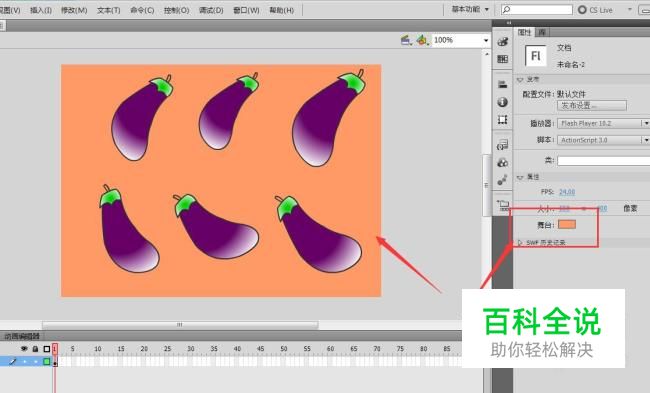Open the 文本(T) menu
Screen dimensions: 650x393
point(108,10)
